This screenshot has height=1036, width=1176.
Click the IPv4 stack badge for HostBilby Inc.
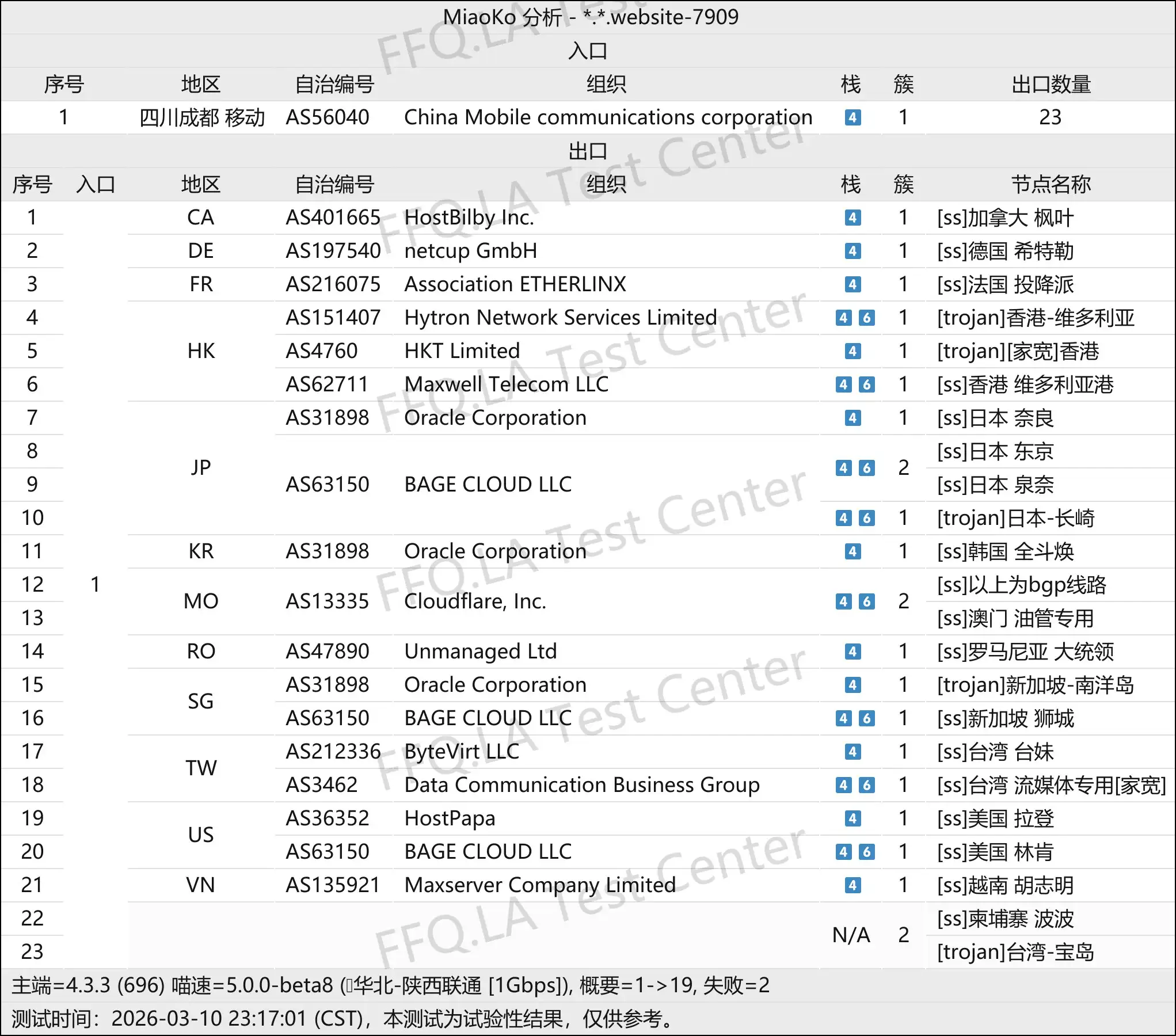(853, 218)
